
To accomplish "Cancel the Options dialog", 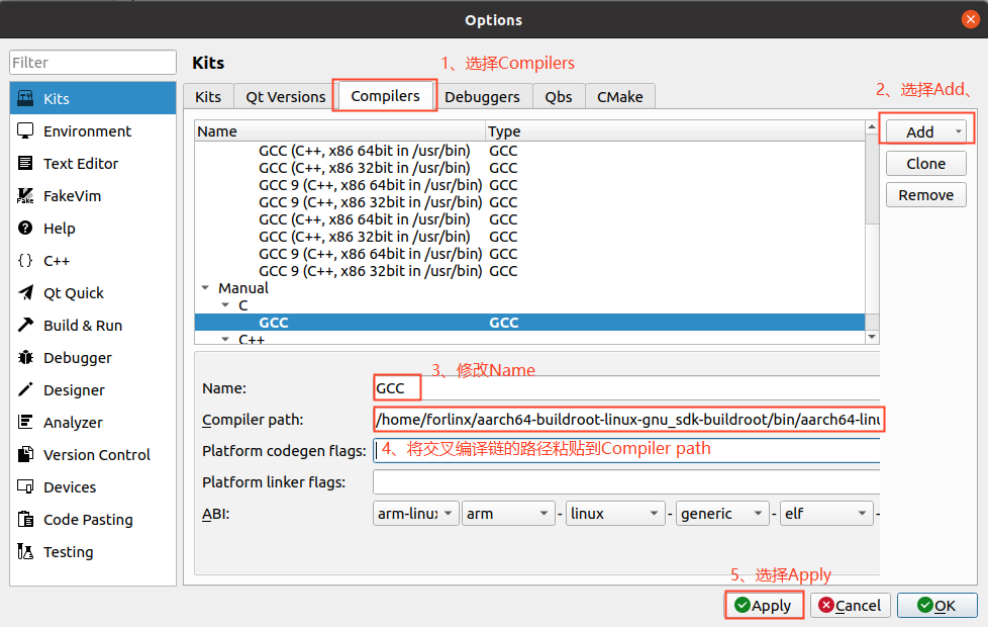I will (850, 605).
